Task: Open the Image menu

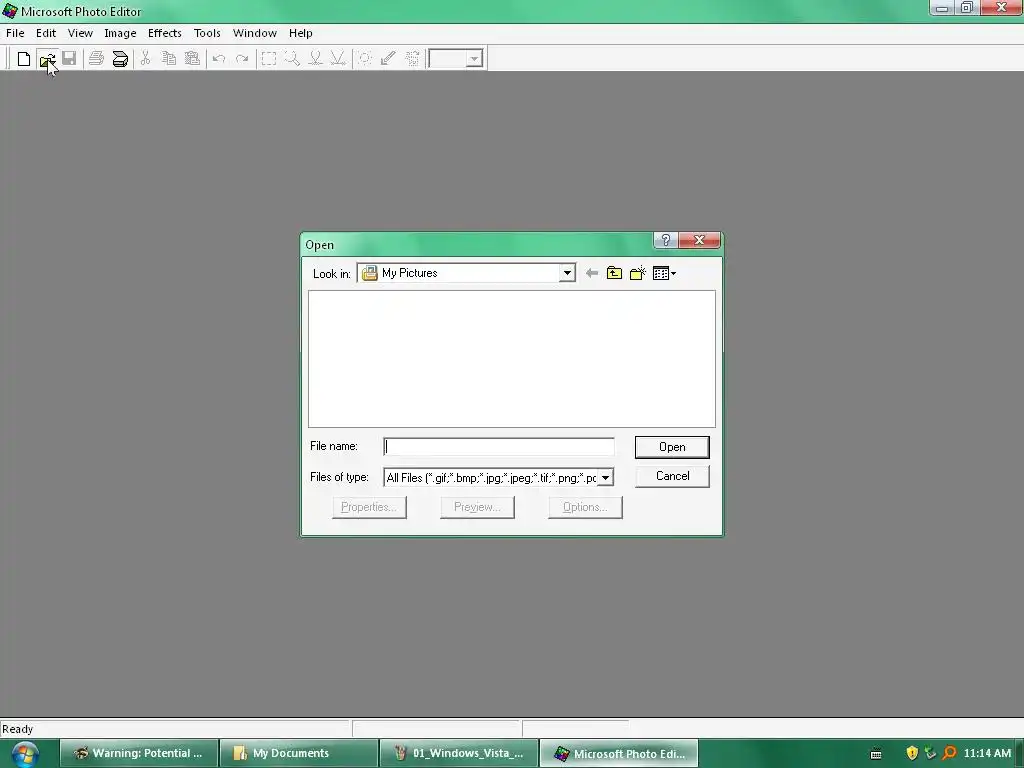Action: (x=120, y=33)
